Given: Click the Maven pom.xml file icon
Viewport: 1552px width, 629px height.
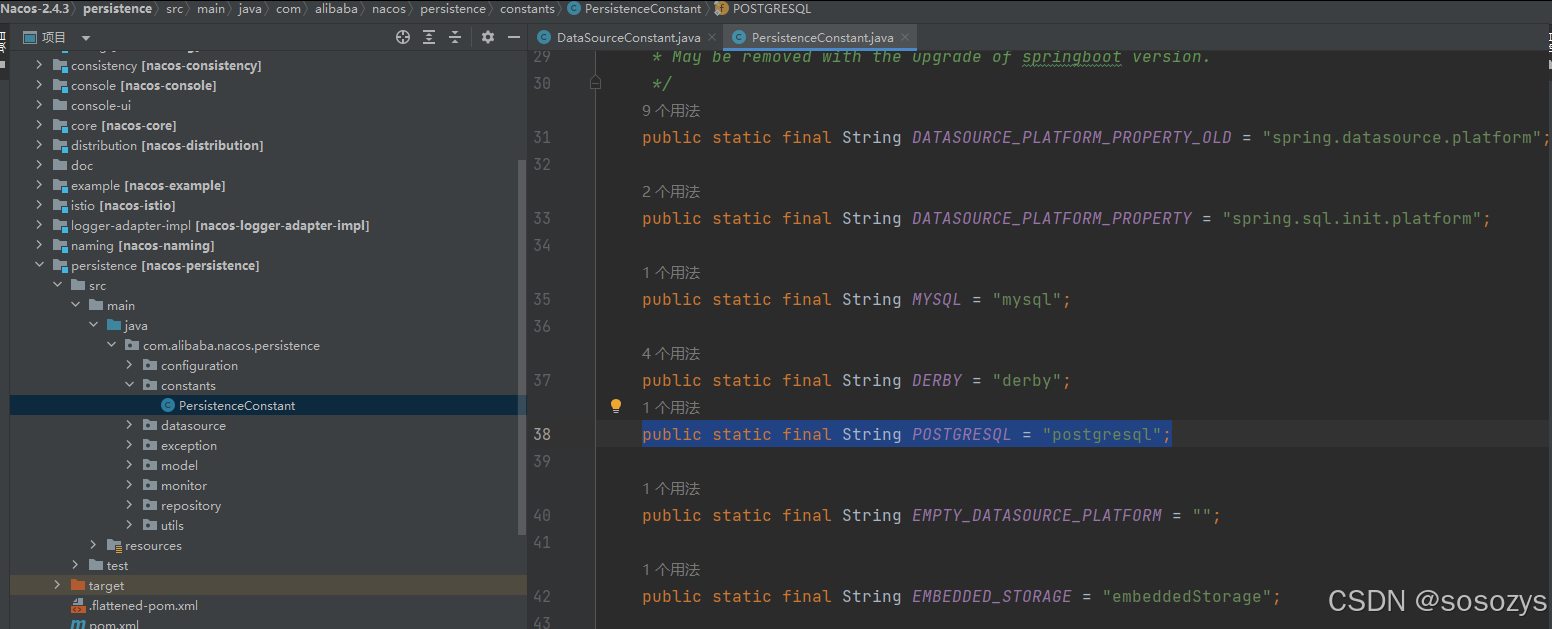Looking at the screenshot, I should pyautogui.click(x=78, y=624).
